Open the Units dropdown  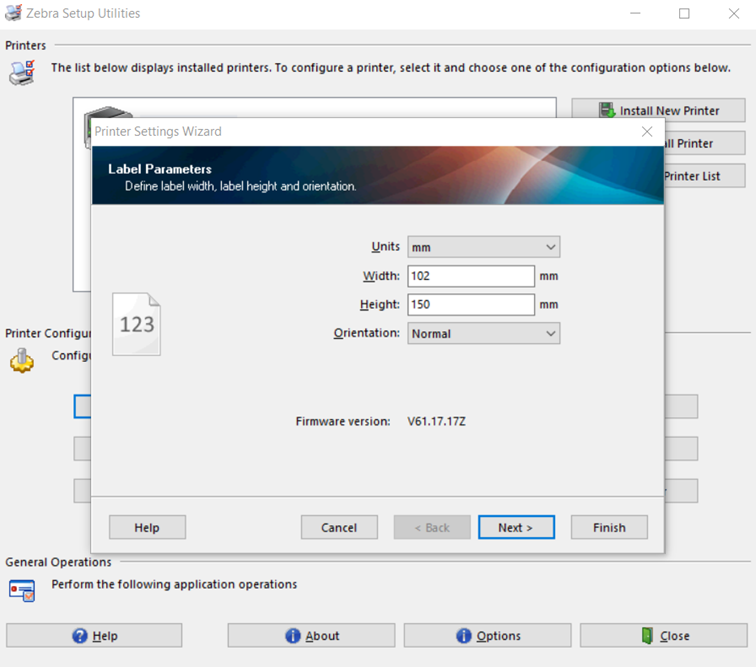pos(484,247)
